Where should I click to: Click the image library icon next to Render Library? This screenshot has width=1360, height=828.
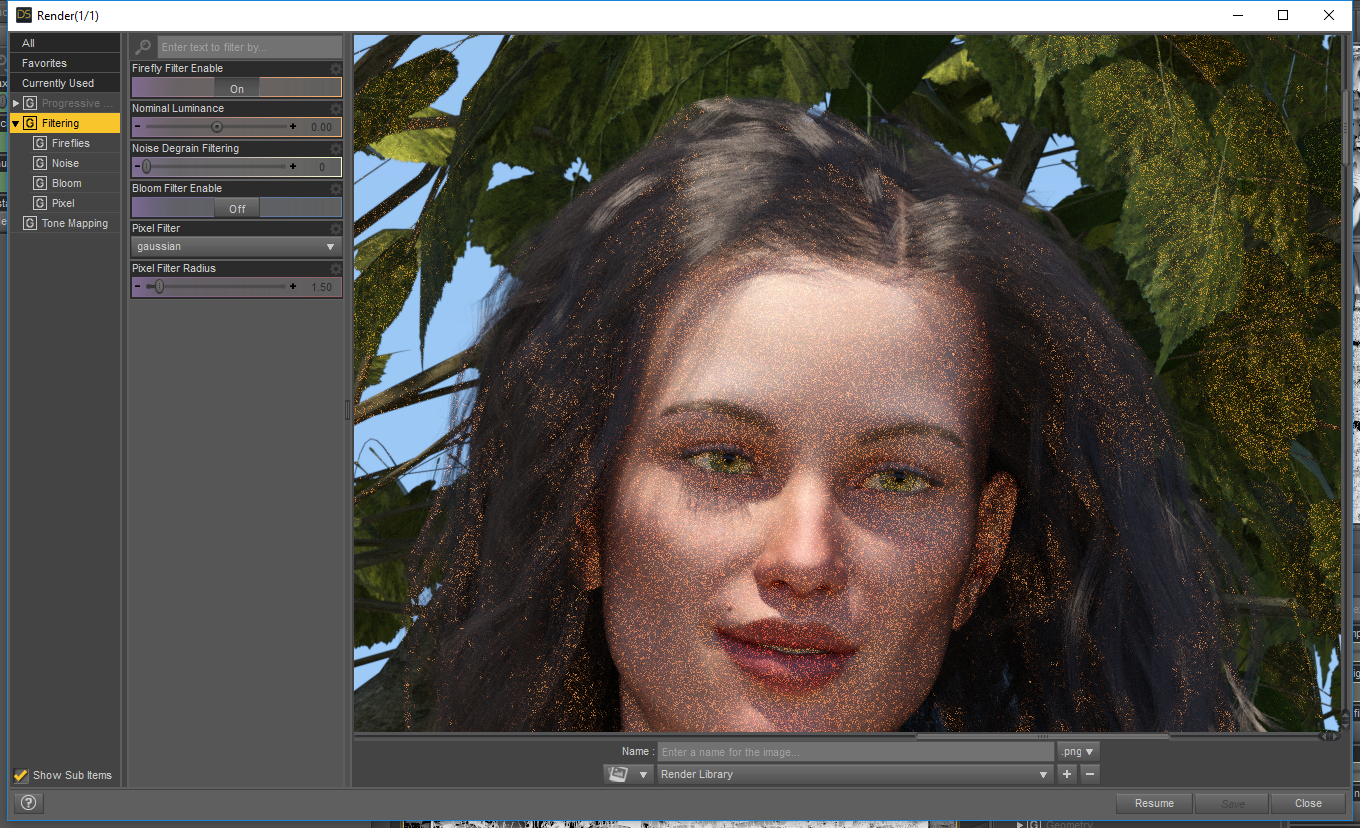pyautogui.click(x=619, y=774)
